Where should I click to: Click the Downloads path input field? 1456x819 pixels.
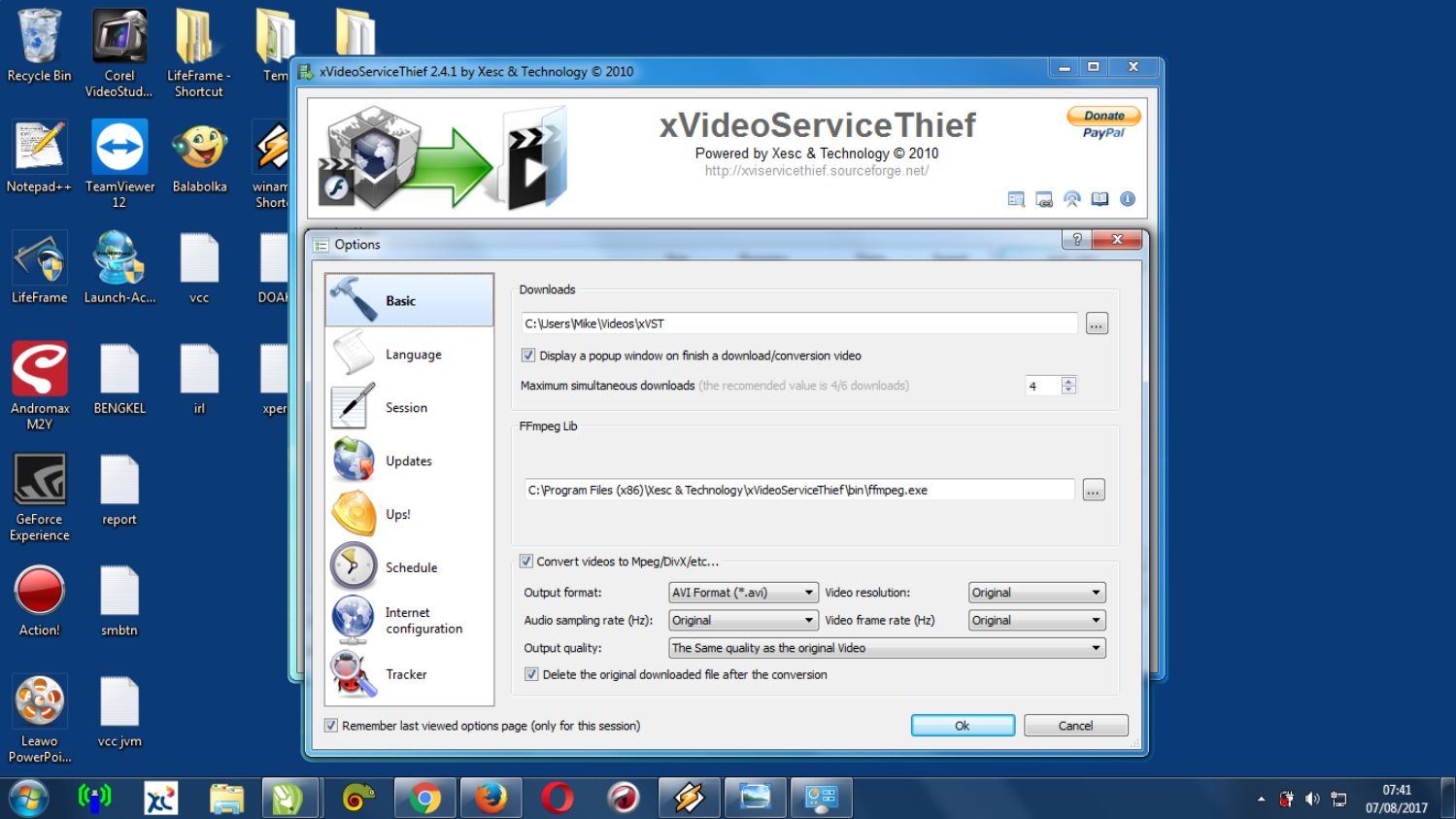(799, 324)
